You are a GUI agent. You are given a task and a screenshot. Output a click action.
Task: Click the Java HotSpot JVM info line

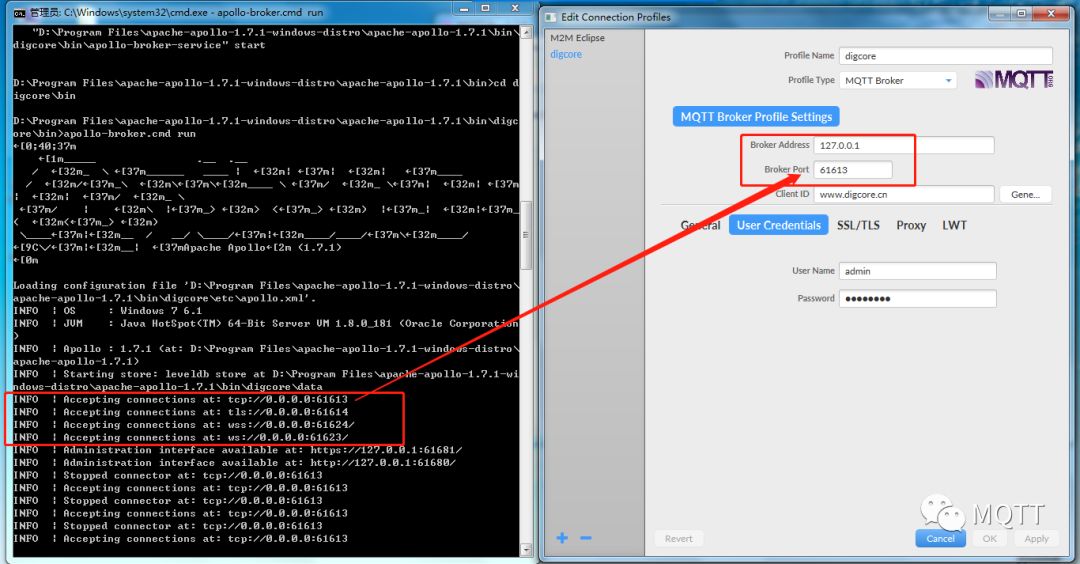coord(266,324)
